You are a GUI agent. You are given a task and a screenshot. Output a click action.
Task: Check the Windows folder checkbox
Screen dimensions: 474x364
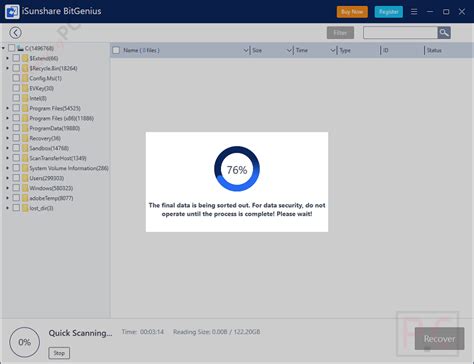(16, 188)
